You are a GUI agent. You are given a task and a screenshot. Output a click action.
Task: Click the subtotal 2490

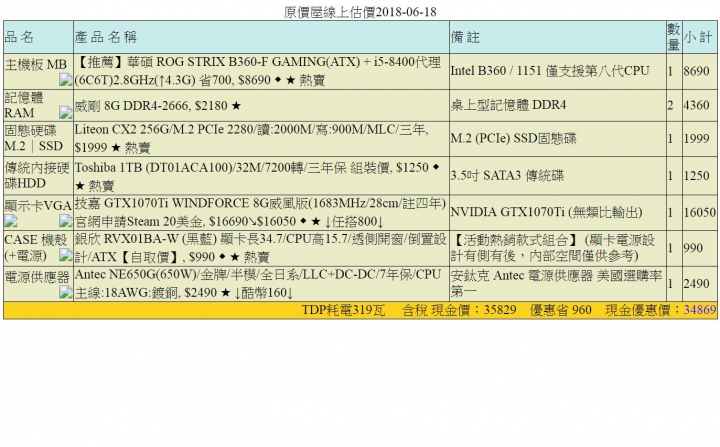click(x=696, y=283)
